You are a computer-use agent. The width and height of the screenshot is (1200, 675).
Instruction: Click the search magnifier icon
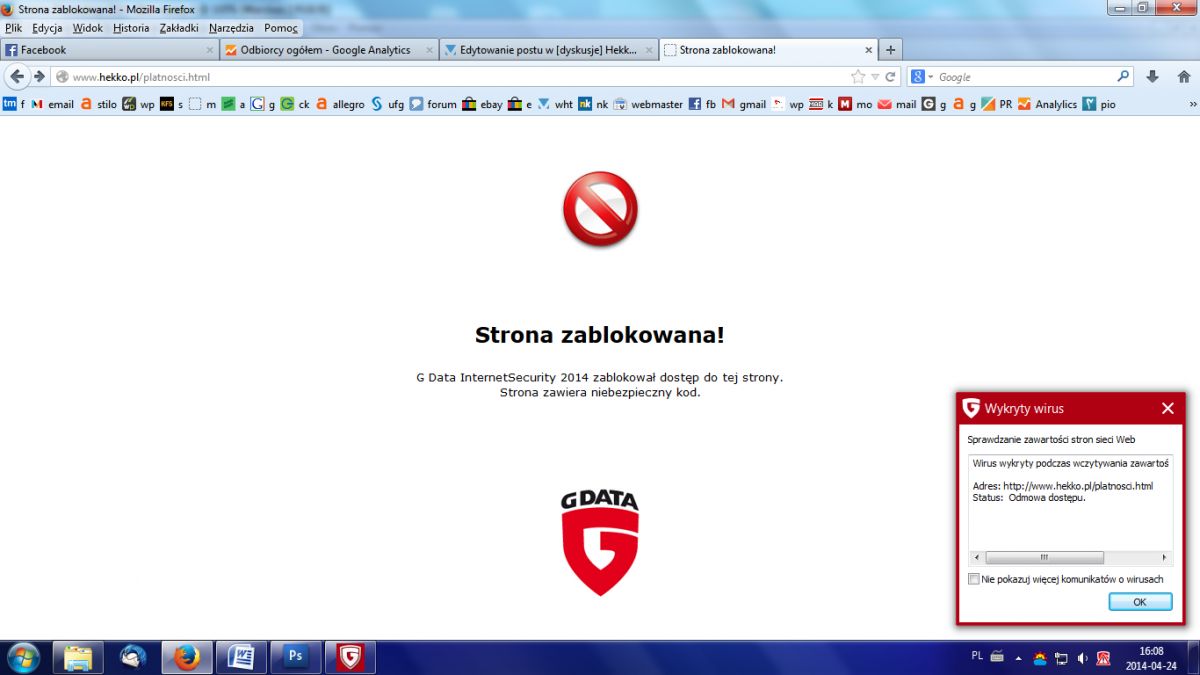pos(1124,77)
